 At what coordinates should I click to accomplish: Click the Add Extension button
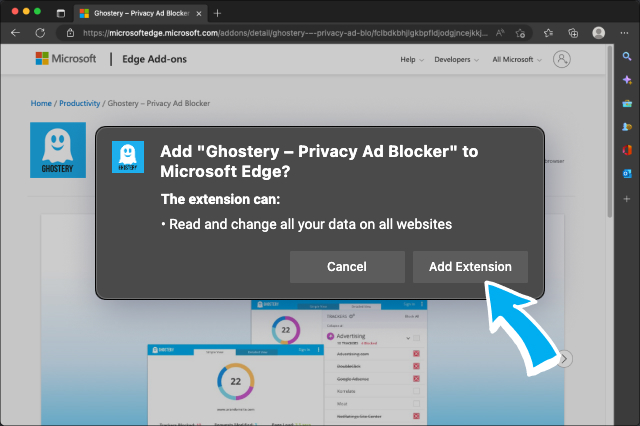(470, 267)
